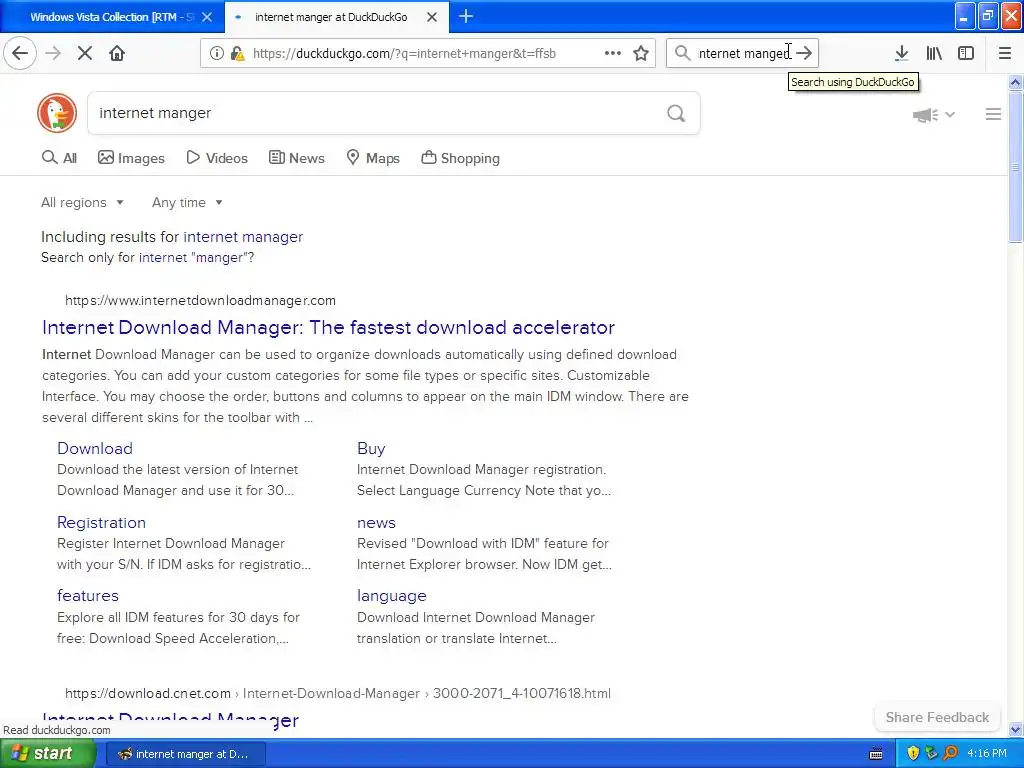The width and height of the screenshot is (1024, 768).
Task: Switch to Windows Vista Collection tab
Action: point(112,17)
